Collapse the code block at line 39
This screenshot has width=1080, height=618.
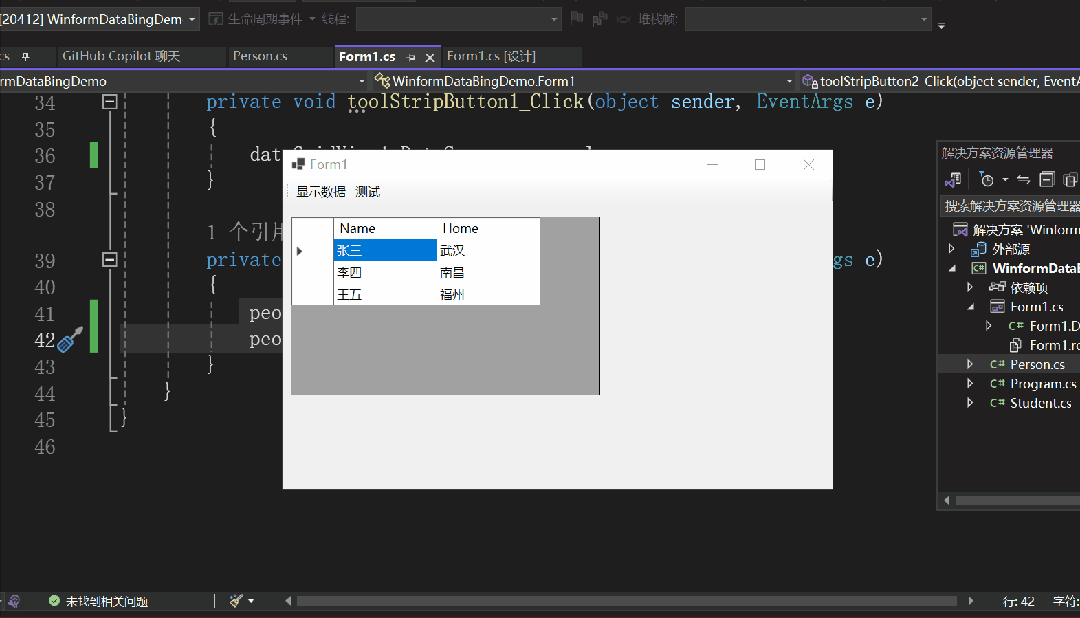point(110,260)
